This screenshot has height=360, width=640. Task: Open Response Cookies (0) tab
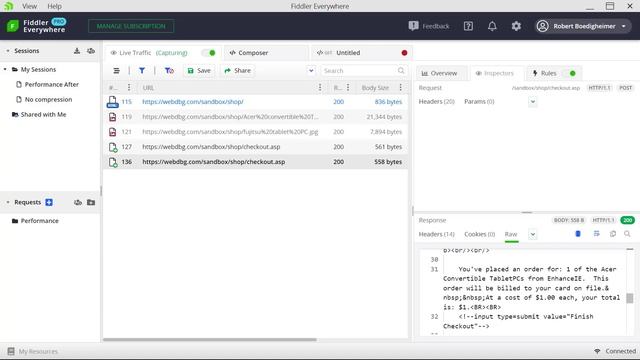click(x=480, y=234)
